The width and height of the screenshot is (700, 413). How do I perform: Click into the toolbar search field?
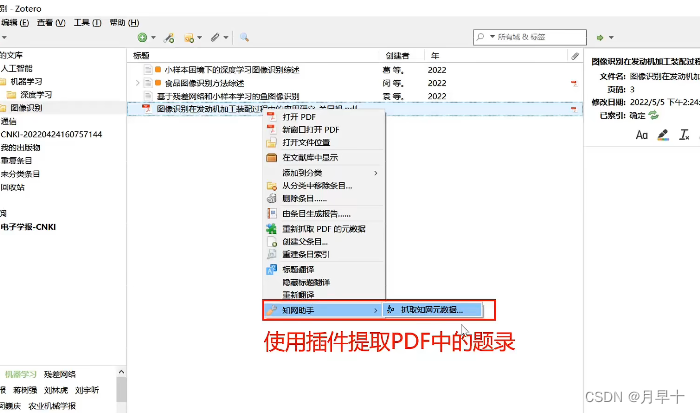(x=529, y=37)
